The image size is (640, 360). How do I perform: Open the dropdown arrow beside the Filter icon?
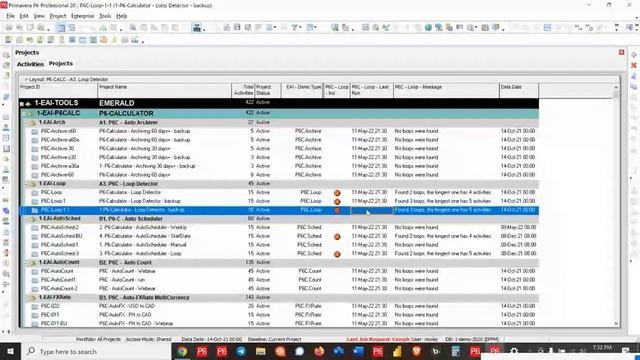click(300, 28)
